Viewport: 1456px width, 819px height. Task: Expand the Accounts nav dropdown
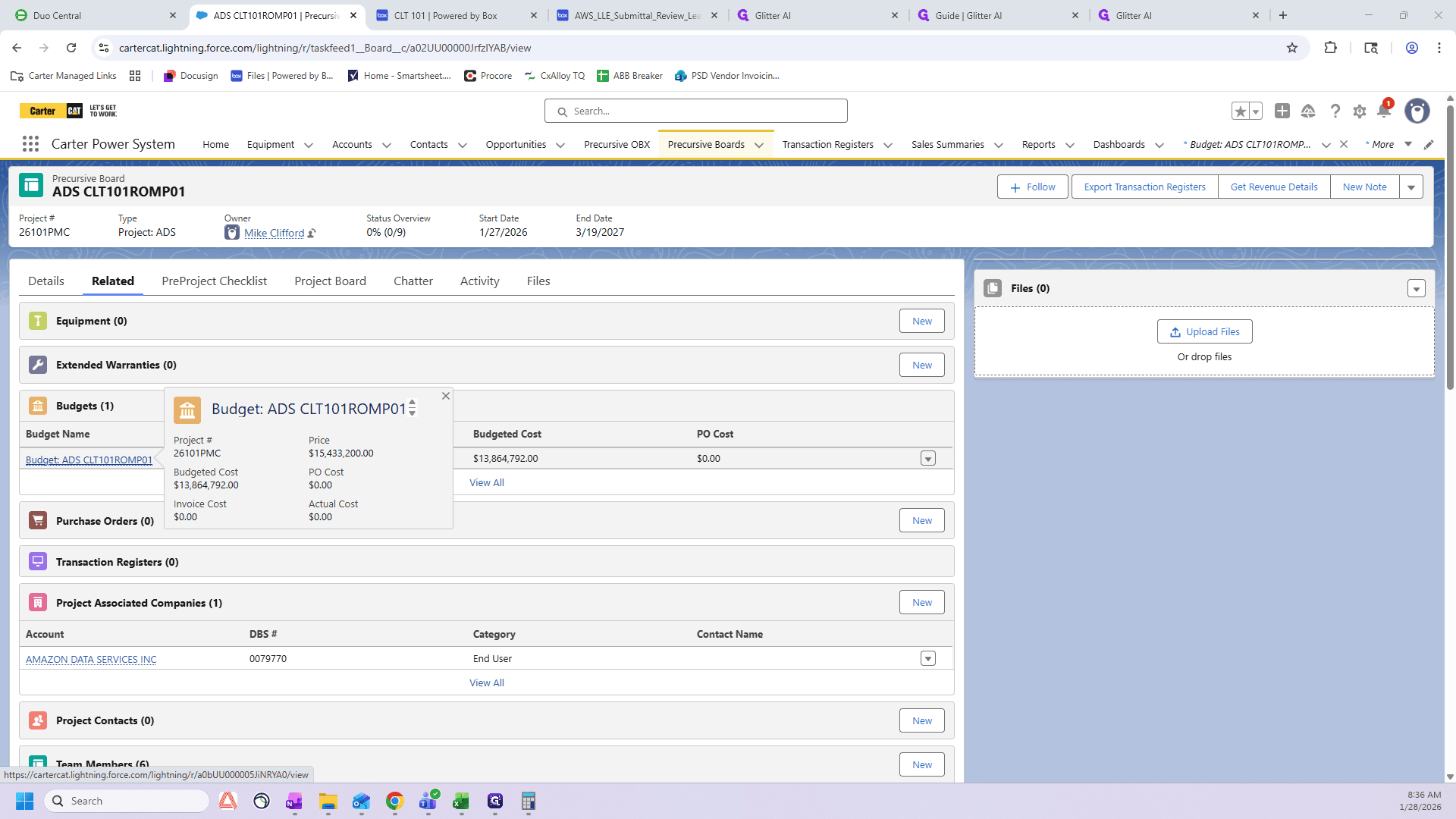(x=387, y=145)
